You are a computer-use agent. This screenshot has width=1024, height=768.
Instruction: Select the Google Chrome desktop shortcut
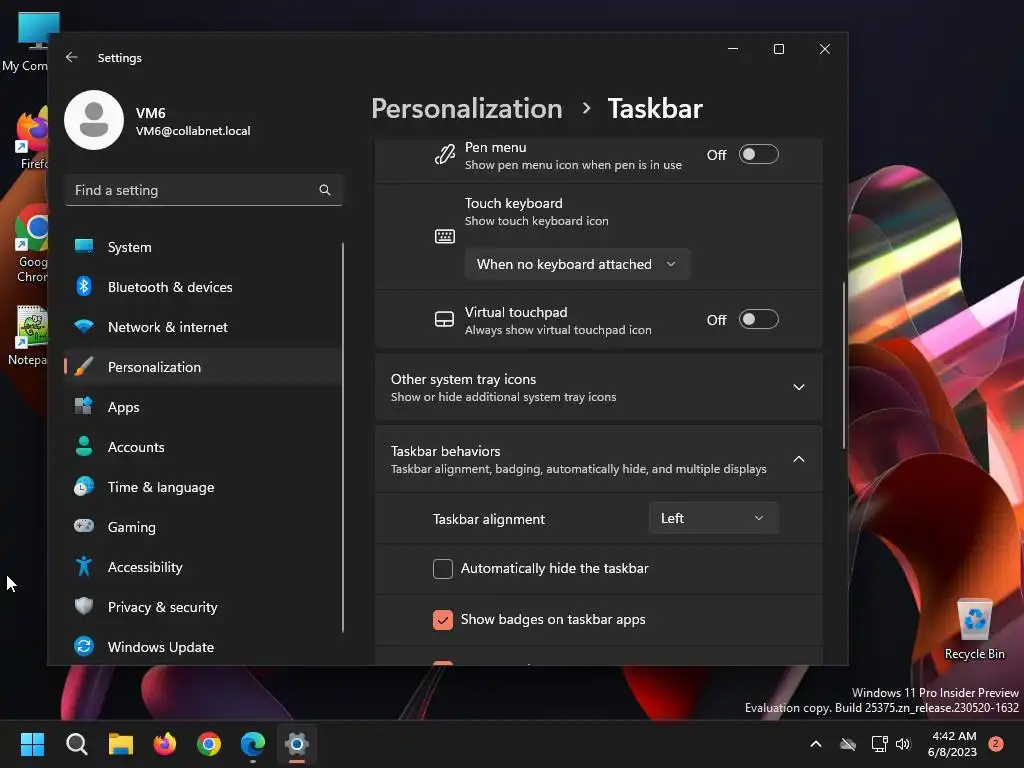(x=29, y=244)
